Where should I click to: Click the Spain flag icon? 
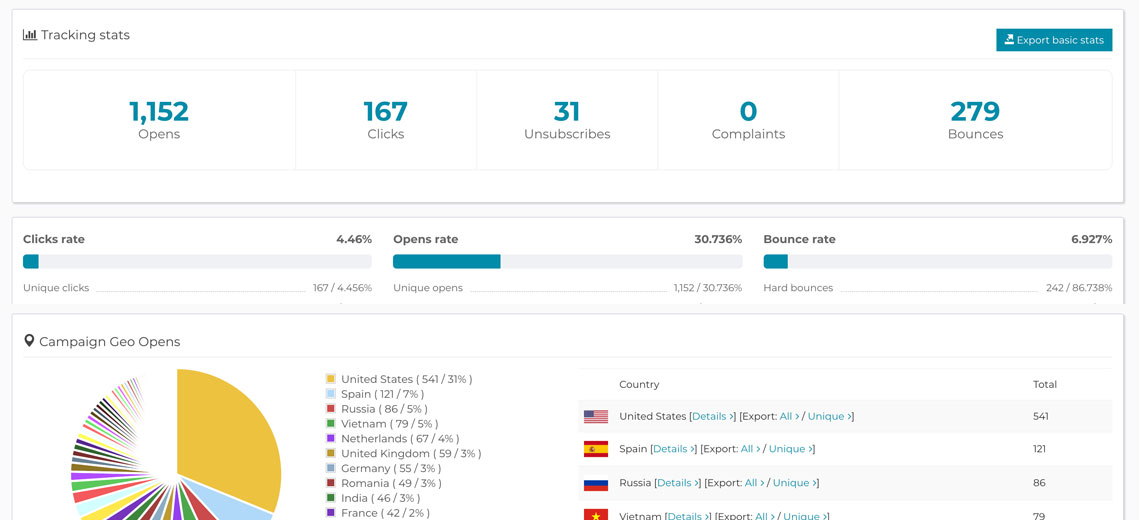pos(596,449)
